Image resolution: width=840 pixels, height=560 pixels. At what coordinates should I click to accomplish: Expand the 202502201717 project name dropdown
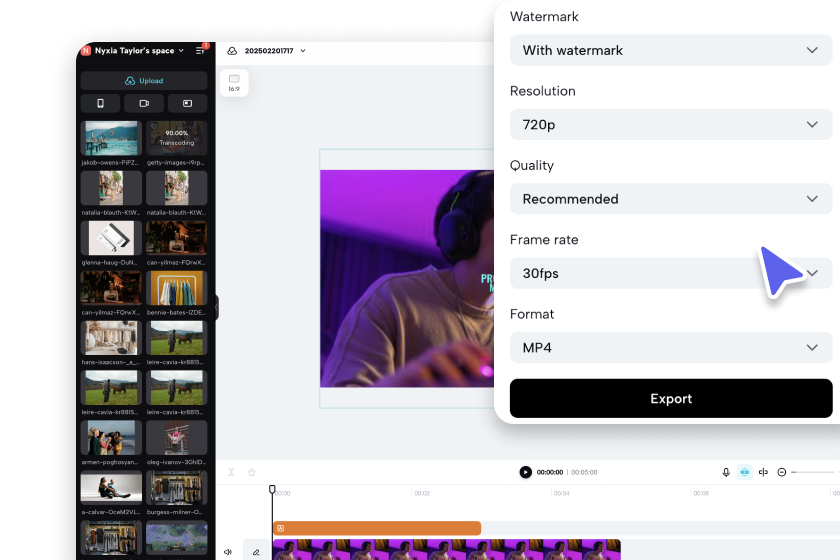[x=303, y=51]
